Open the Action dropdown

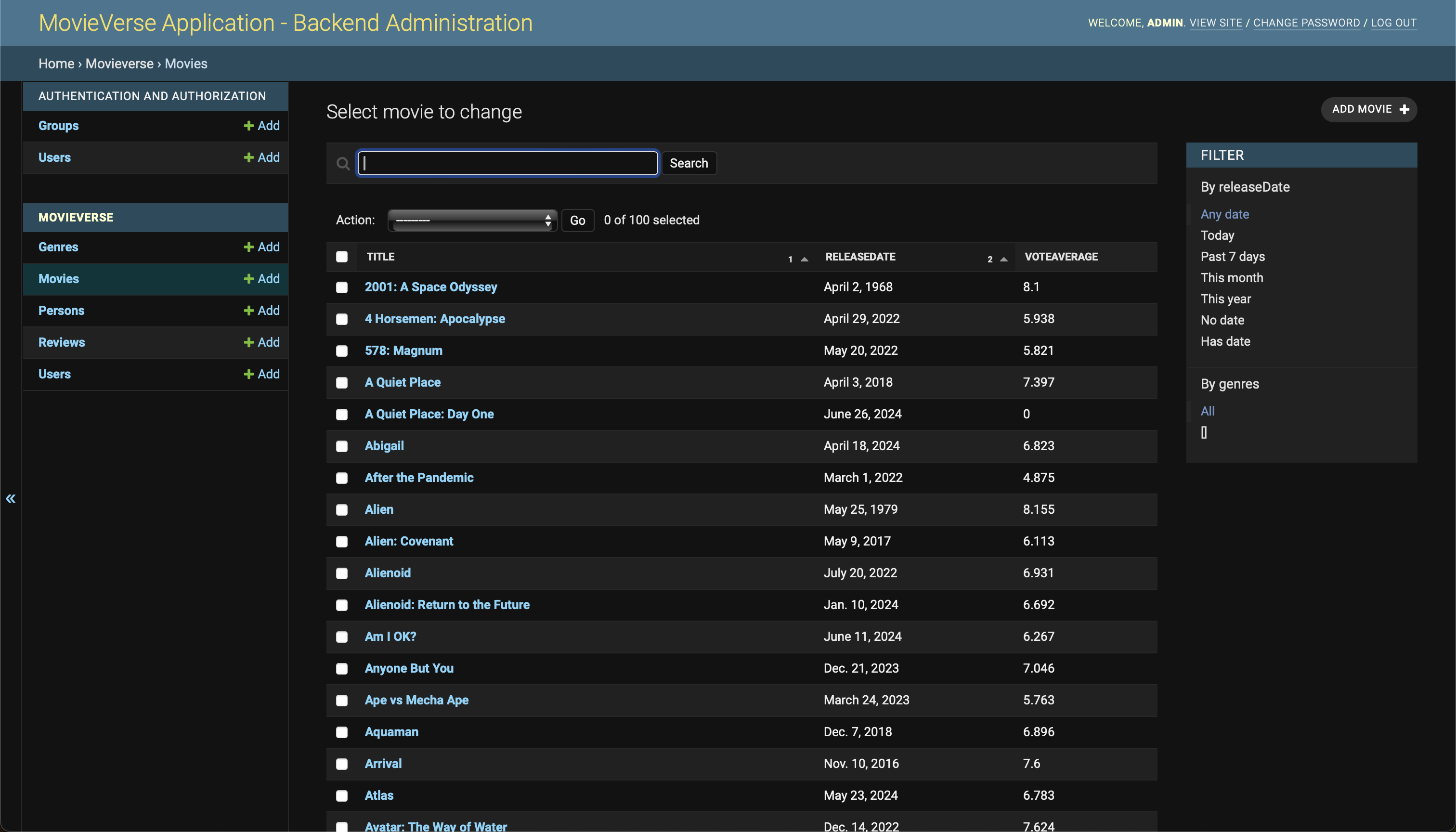(x=472, y=220)
